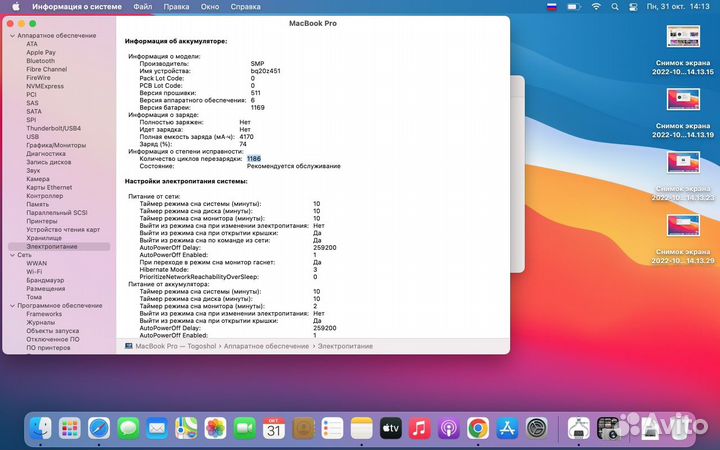Open Wi-Fi menu bar icon
Screen dimensions: 720x450
[596, 7]
